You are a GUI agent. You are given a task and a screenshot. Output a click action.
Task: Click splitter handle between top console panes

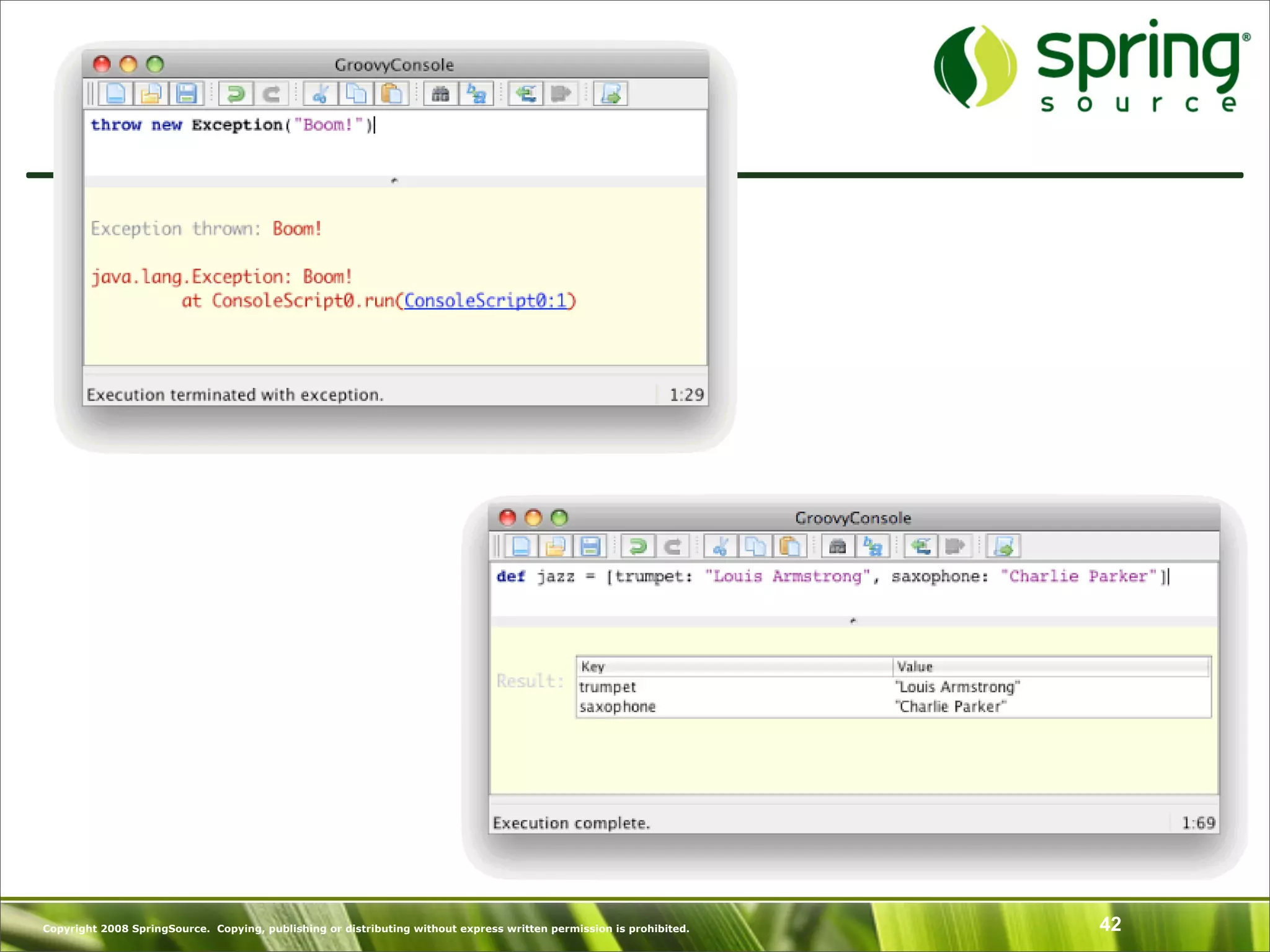click(394, 181)
